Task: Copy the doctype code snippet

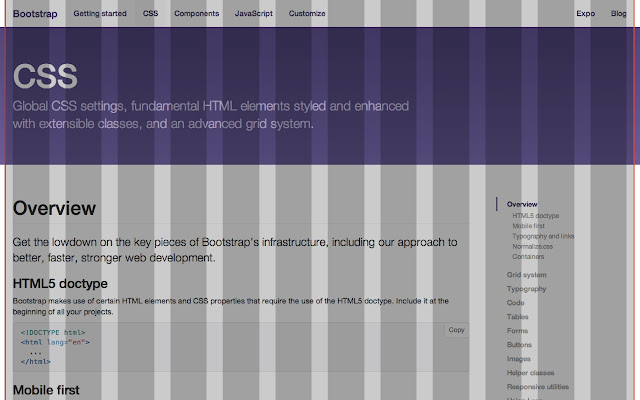Action: point(456,330)
